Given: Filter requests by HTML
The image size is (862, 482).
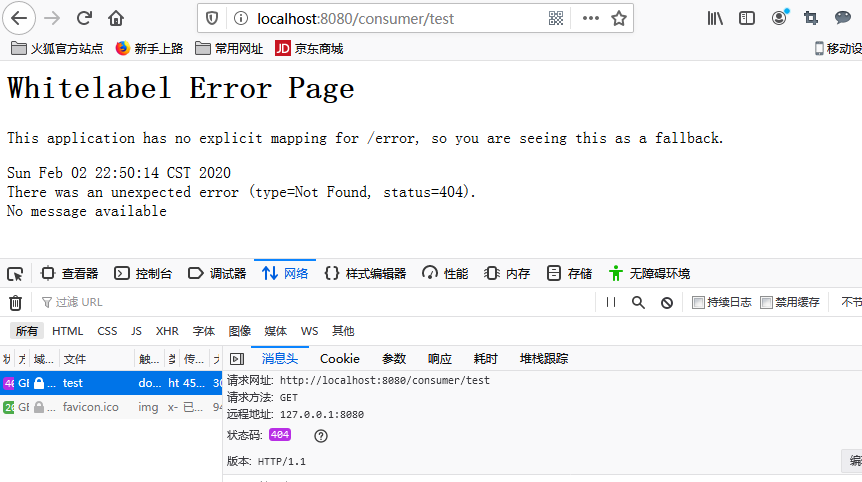Looking at the screenshot, I should 68,331.
